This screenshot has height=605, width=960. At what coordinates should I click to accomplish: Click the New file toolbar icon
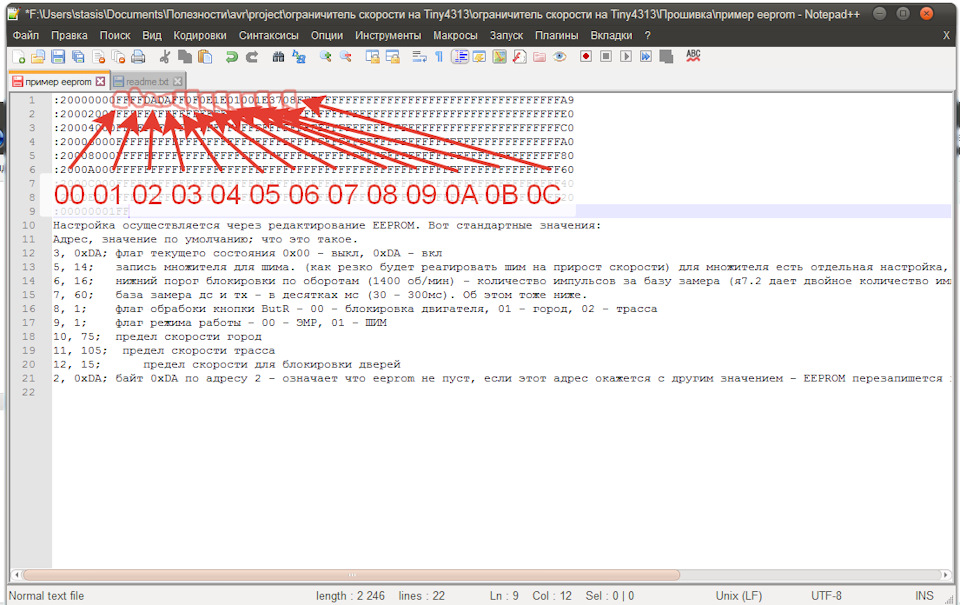19,57
